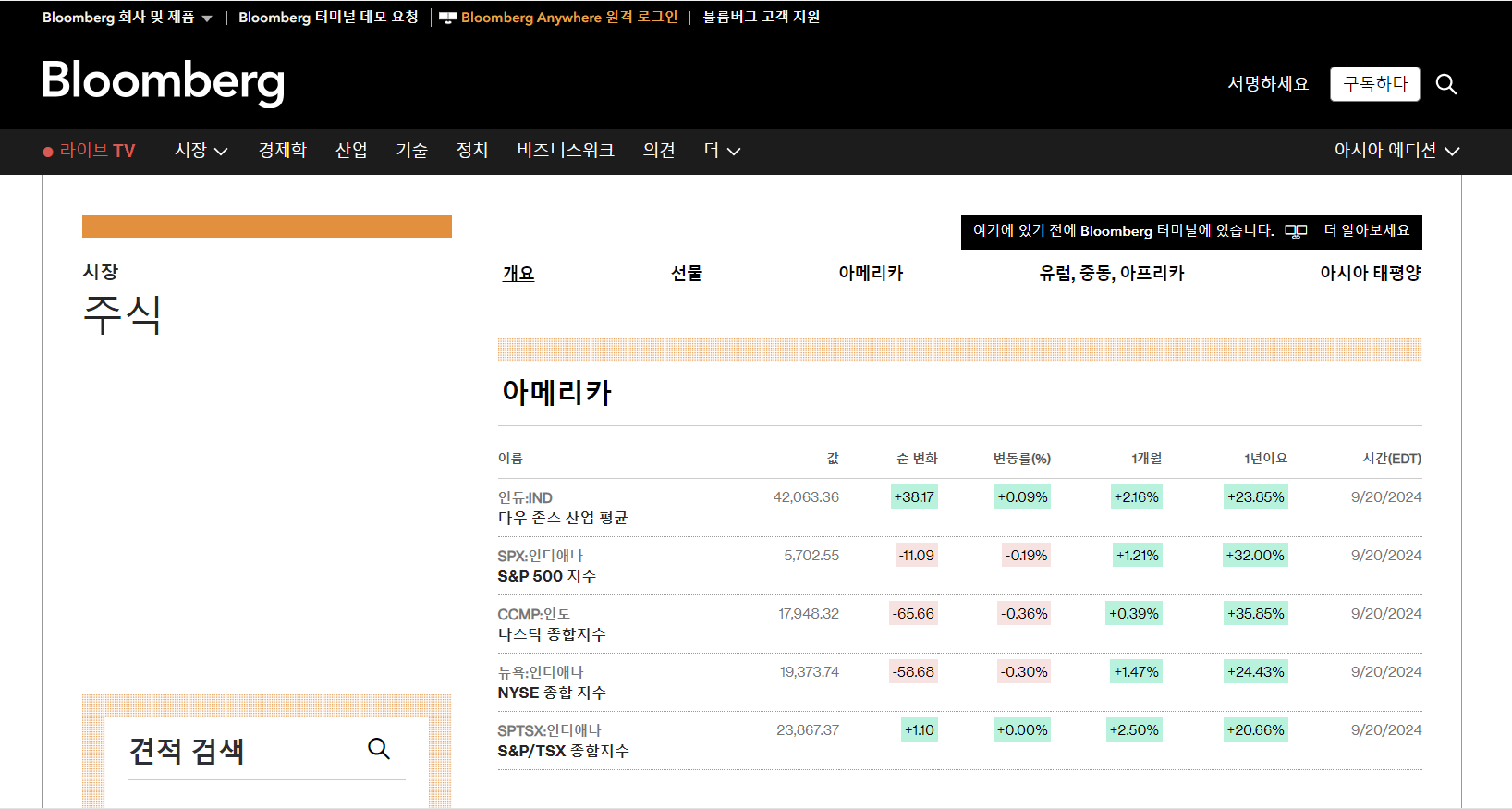Open the header search magnifier icon
Screen dimensions: 1512x809
(1446, 84)
